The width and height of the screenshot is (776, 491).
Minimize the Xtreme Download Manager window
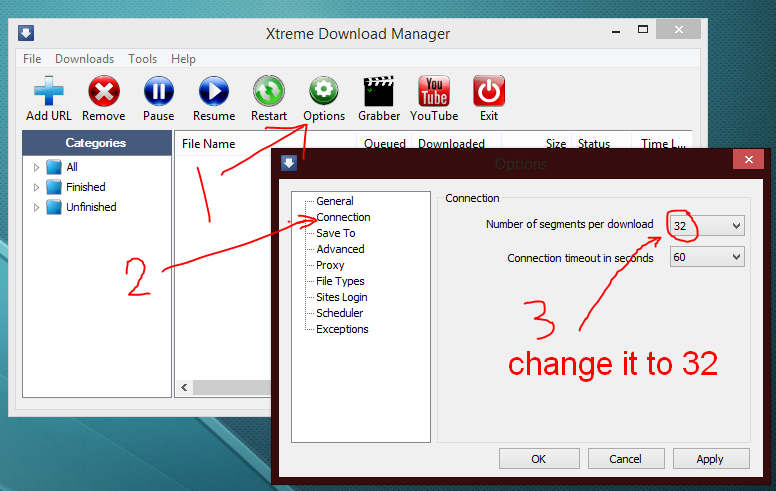tap(616, 31)
